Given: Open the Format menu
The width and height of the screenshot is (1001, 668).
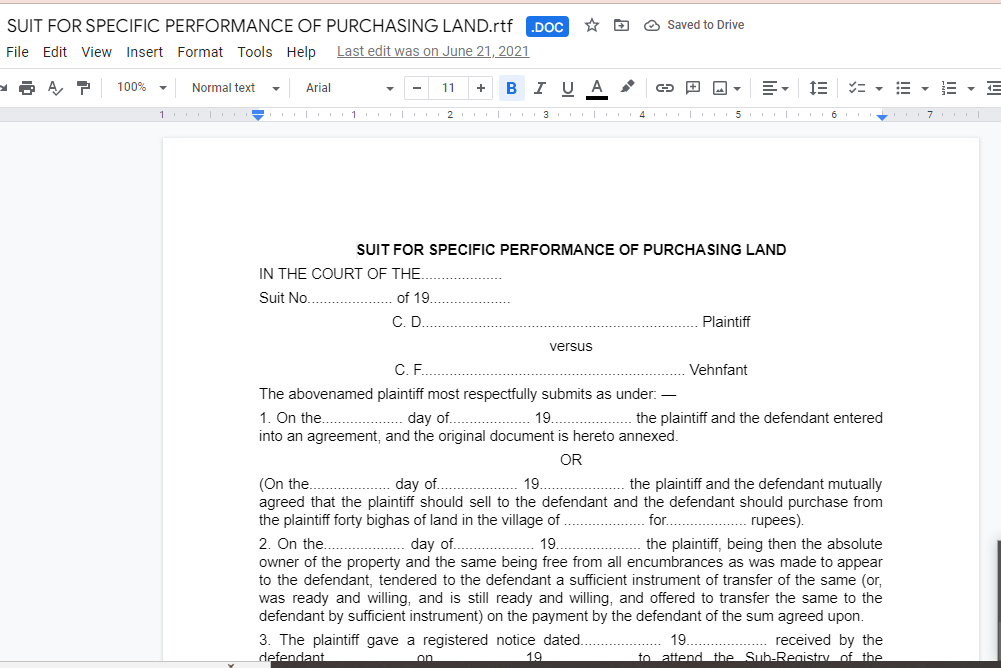Looking at the screenshot, I should tap(200, 52).
